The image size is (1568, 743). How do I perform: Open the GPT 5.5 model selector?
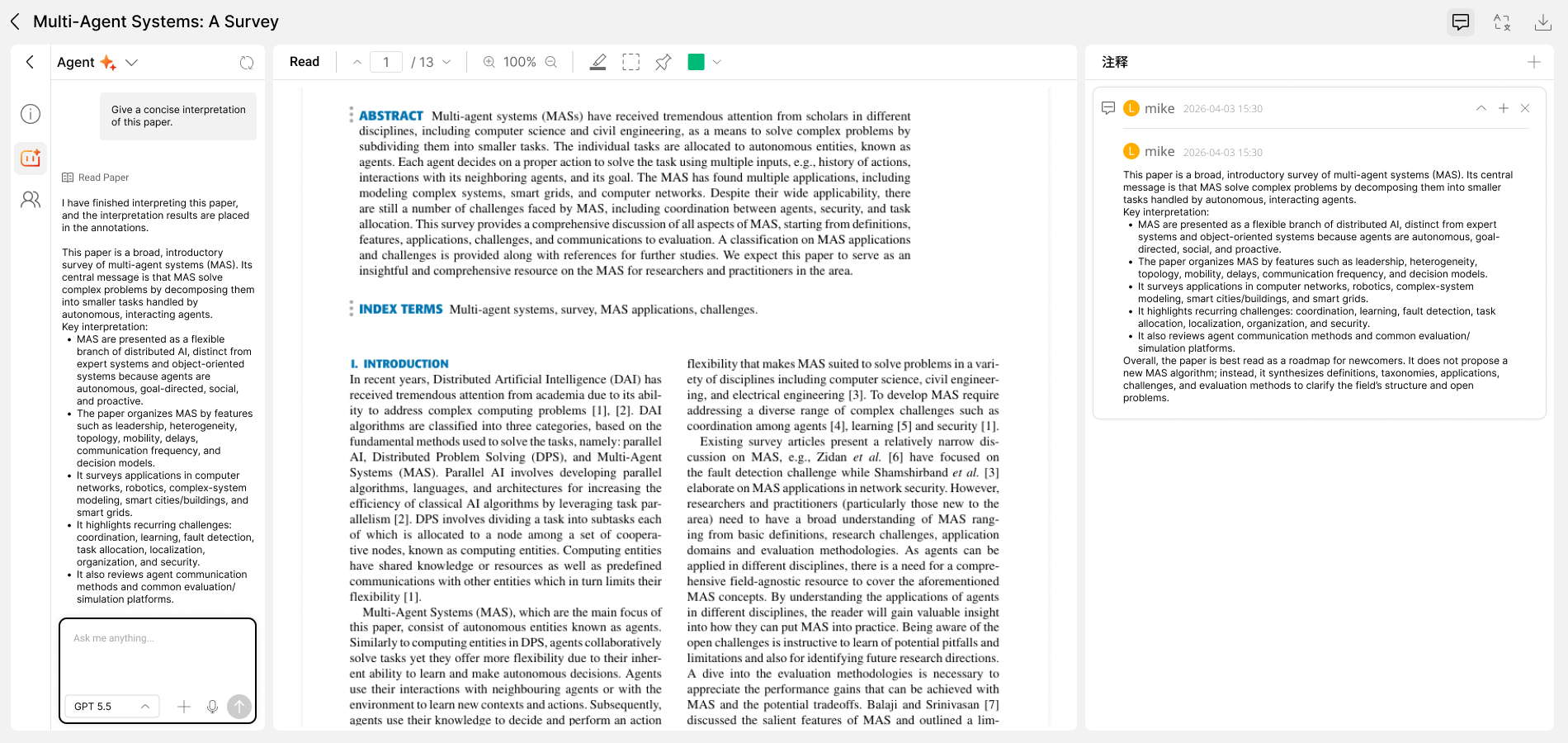click(x=112, y=707)
